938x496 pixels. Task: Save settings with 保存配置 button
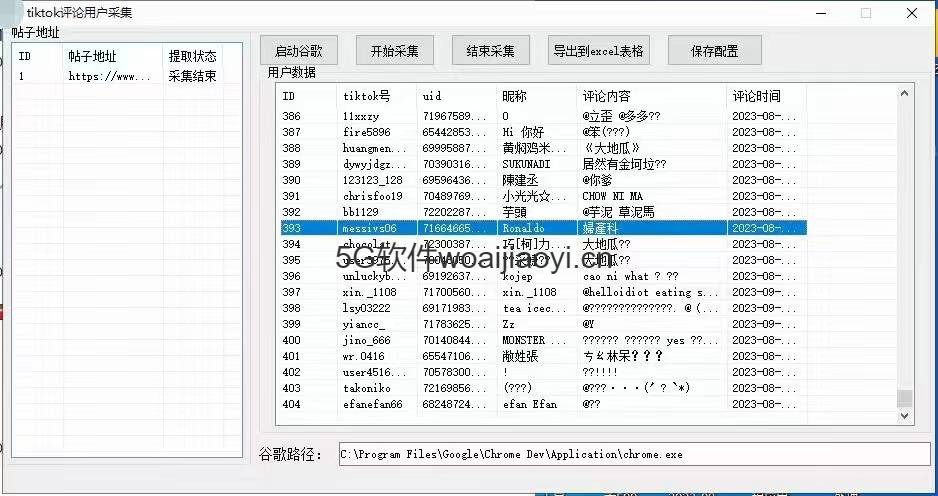point(714,51)
